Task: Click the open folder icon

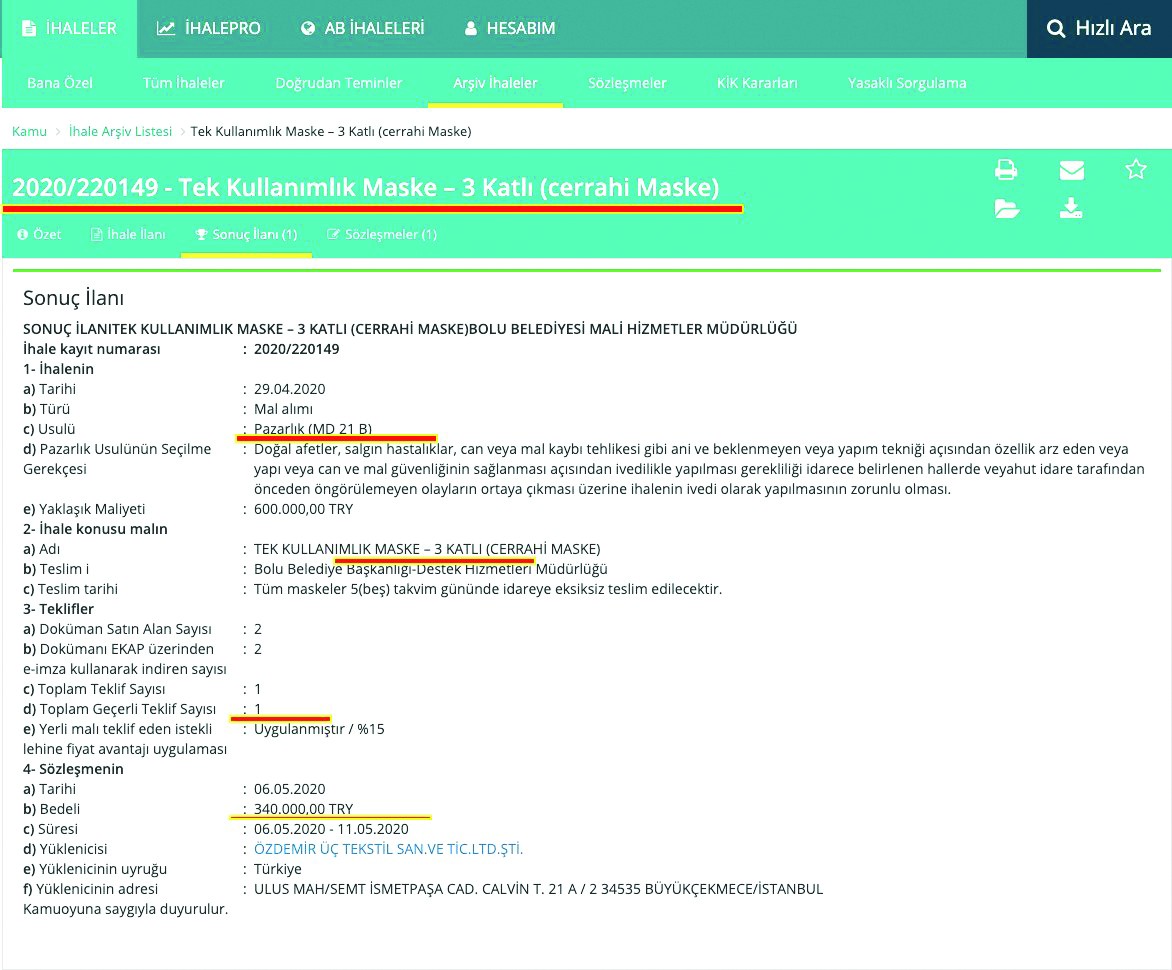Action: tap(1006, 209)
